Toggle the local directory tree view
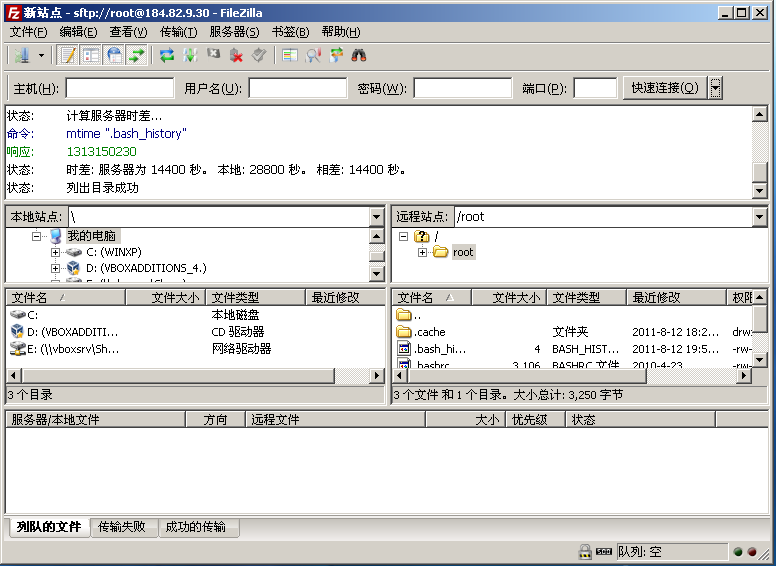 pyautogui.click(x=91, y=55)
